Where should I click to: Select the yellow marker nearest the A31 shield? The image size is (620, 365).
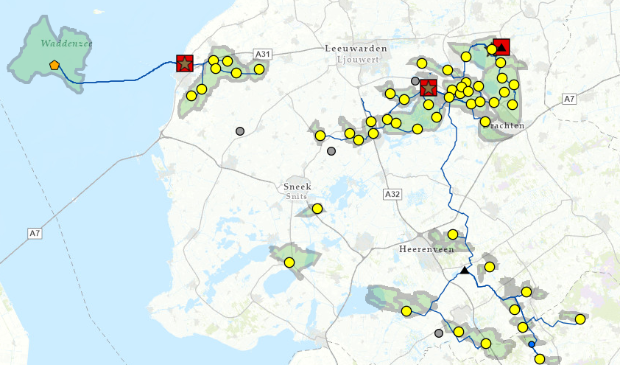pyautogui.click(x=259, y=69)
